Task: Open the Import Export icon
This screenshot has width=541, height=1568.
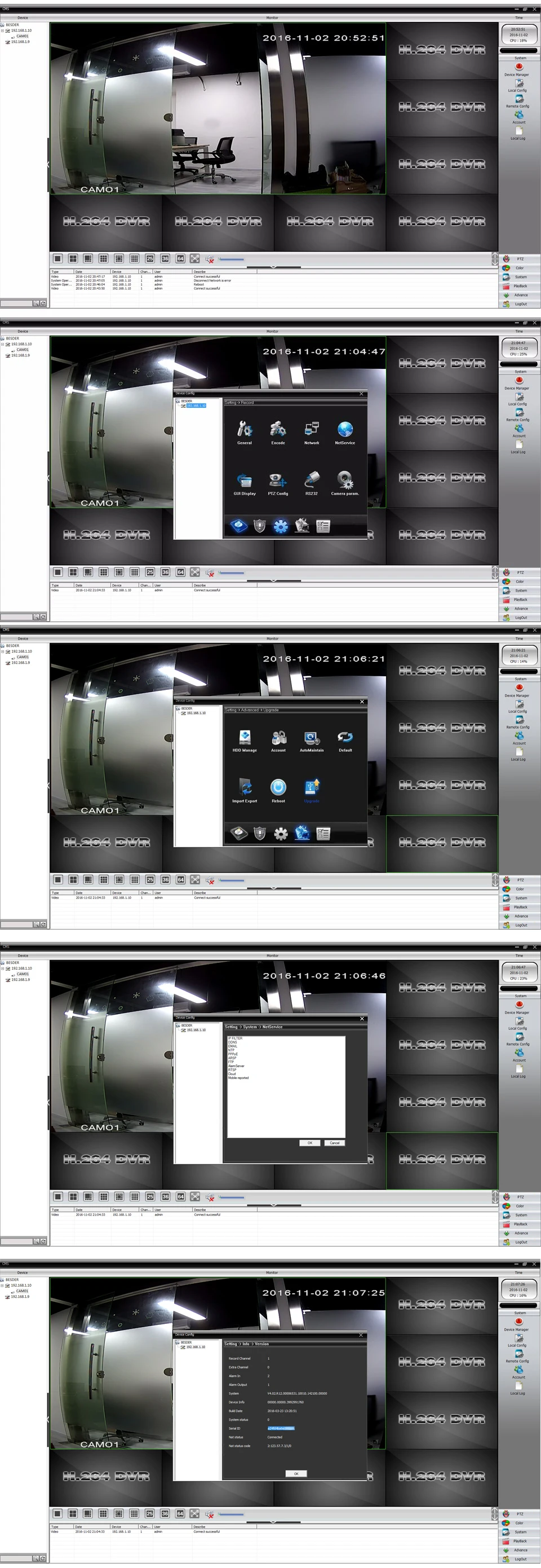Action: click(x=245, y=787)
